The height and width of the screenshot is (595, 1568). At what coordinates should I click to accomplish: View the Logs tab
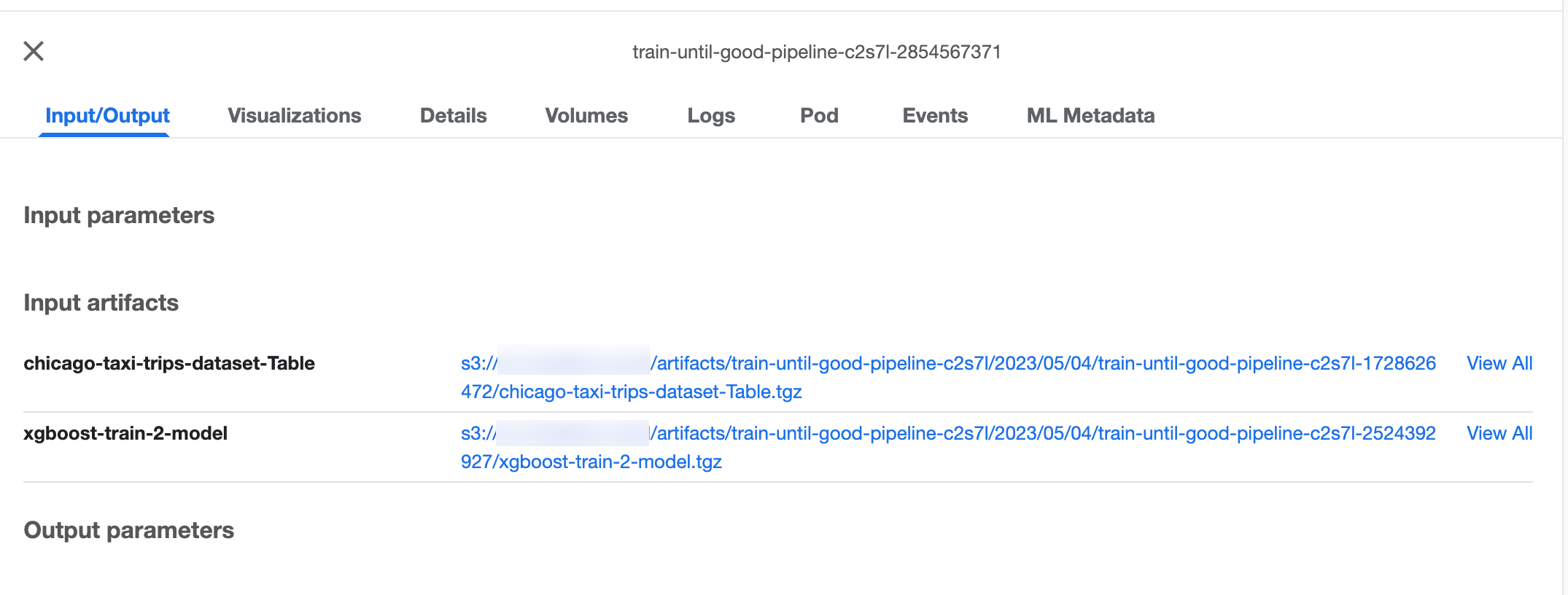tap(710, 115)
